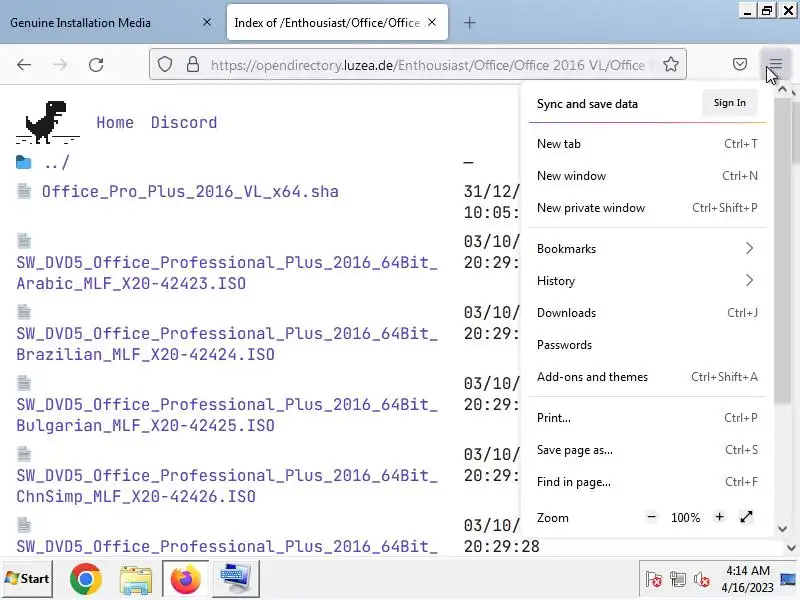The height and width of the screenshot is (600, 800).
Task: Switch to Firefox in the taskbar
Action: pyautogui.click(x=185, y=579)
